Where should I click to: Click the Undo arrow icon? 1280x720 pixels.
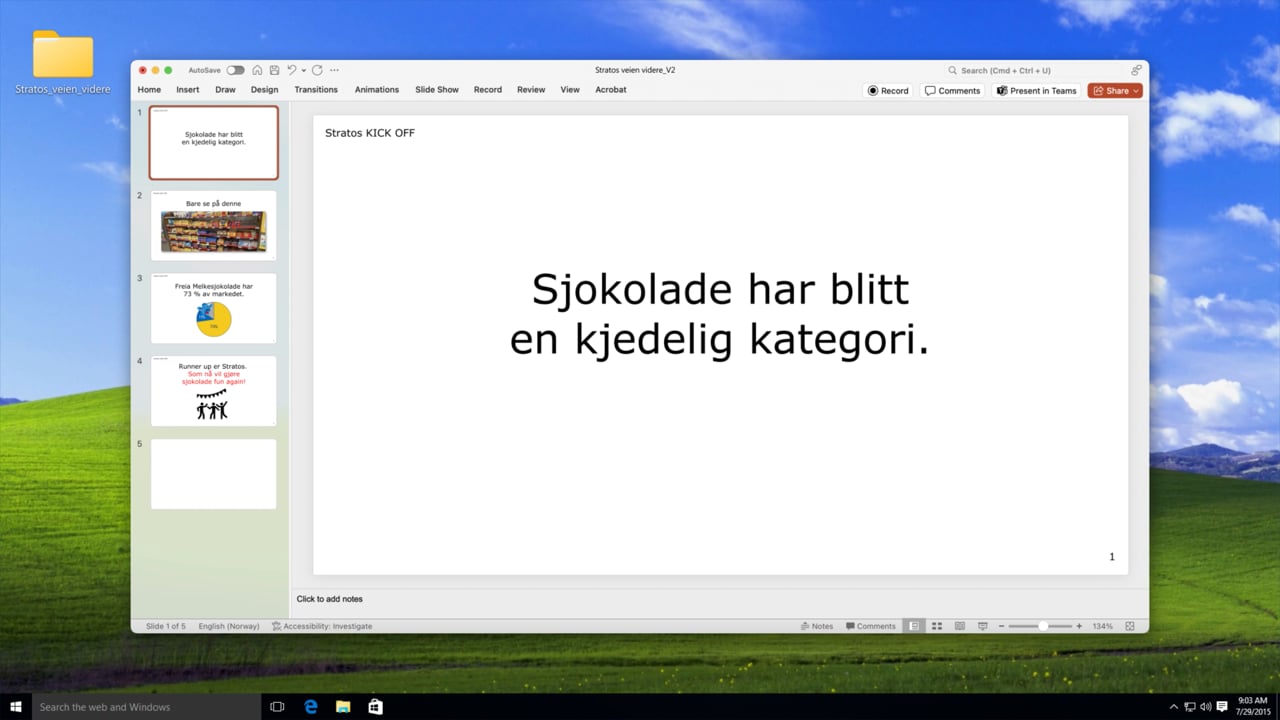click(x=292, y=70)
